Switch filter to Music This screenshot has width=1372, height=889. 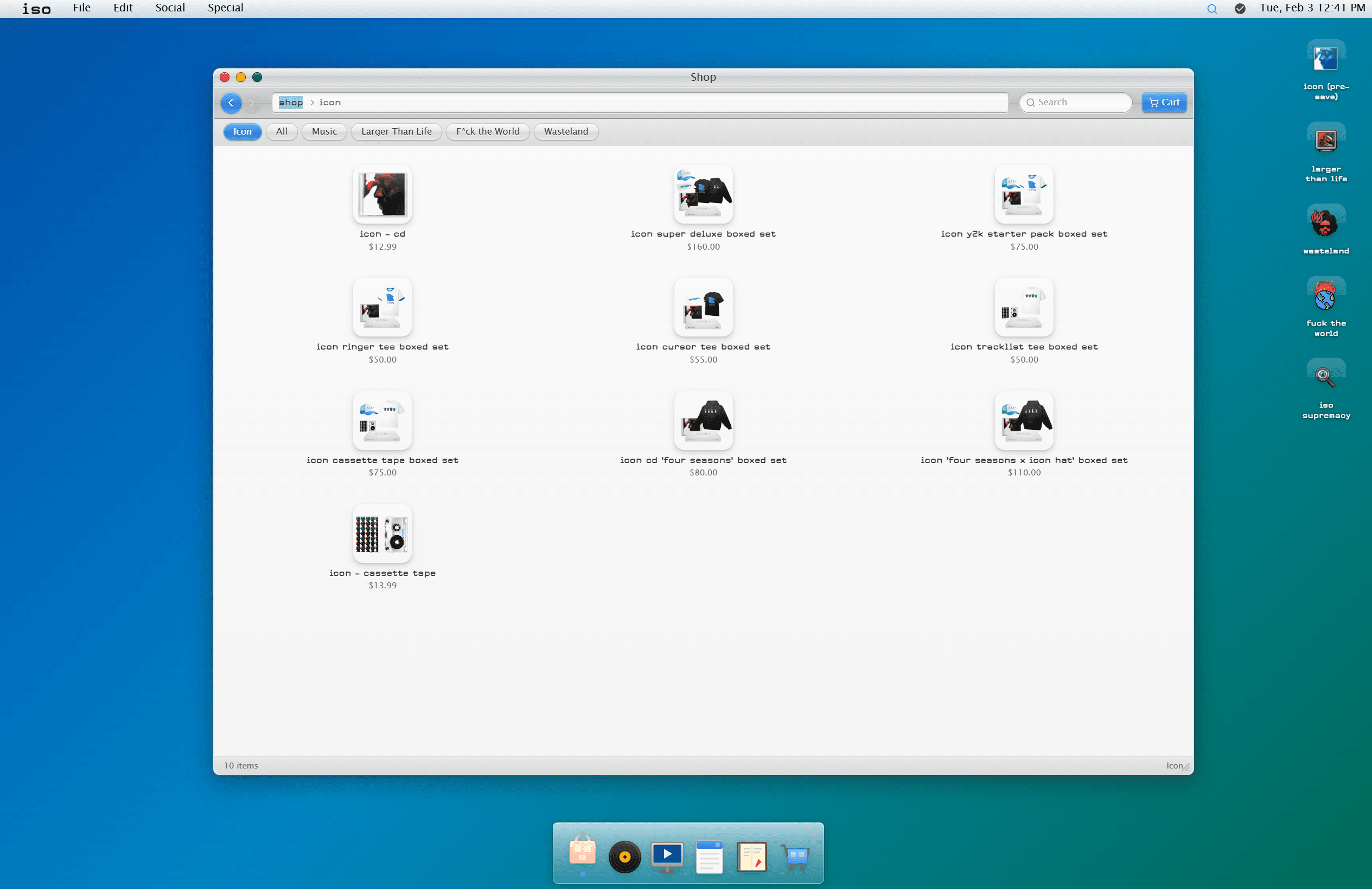[324, 131]
